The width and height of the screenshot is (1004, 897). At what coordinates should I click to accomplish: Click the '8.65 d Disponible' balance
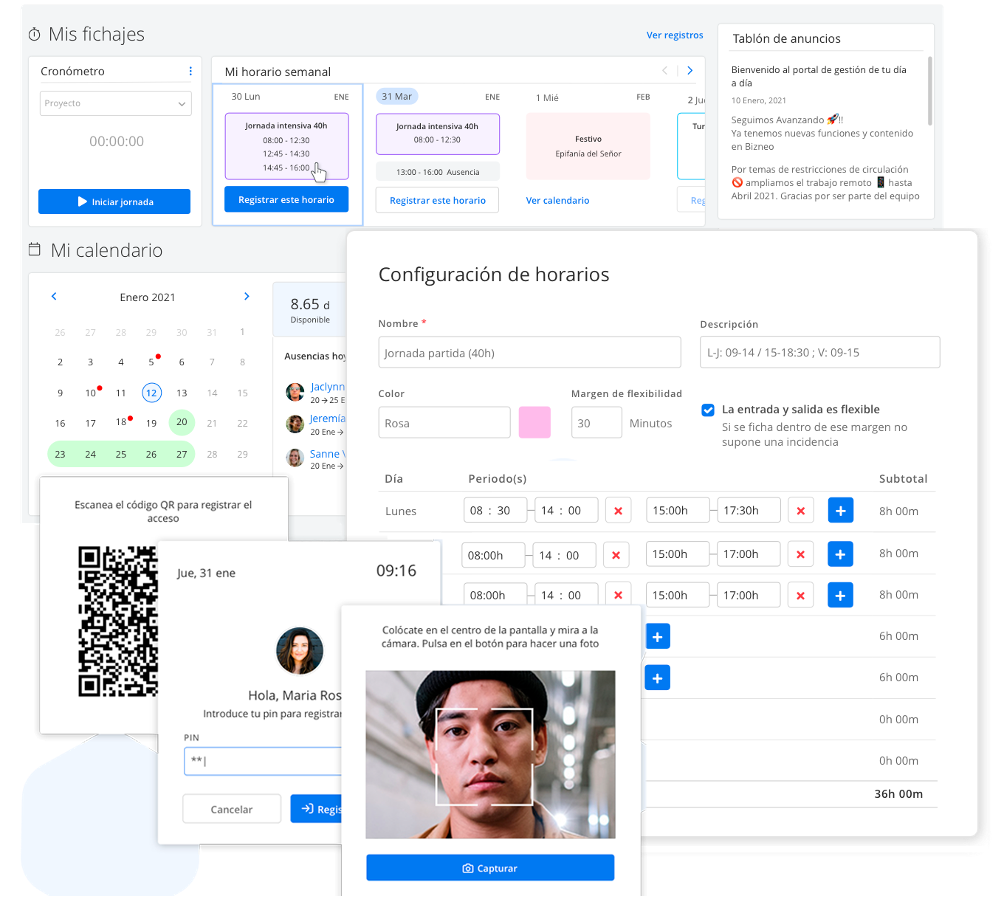(311, 310)
